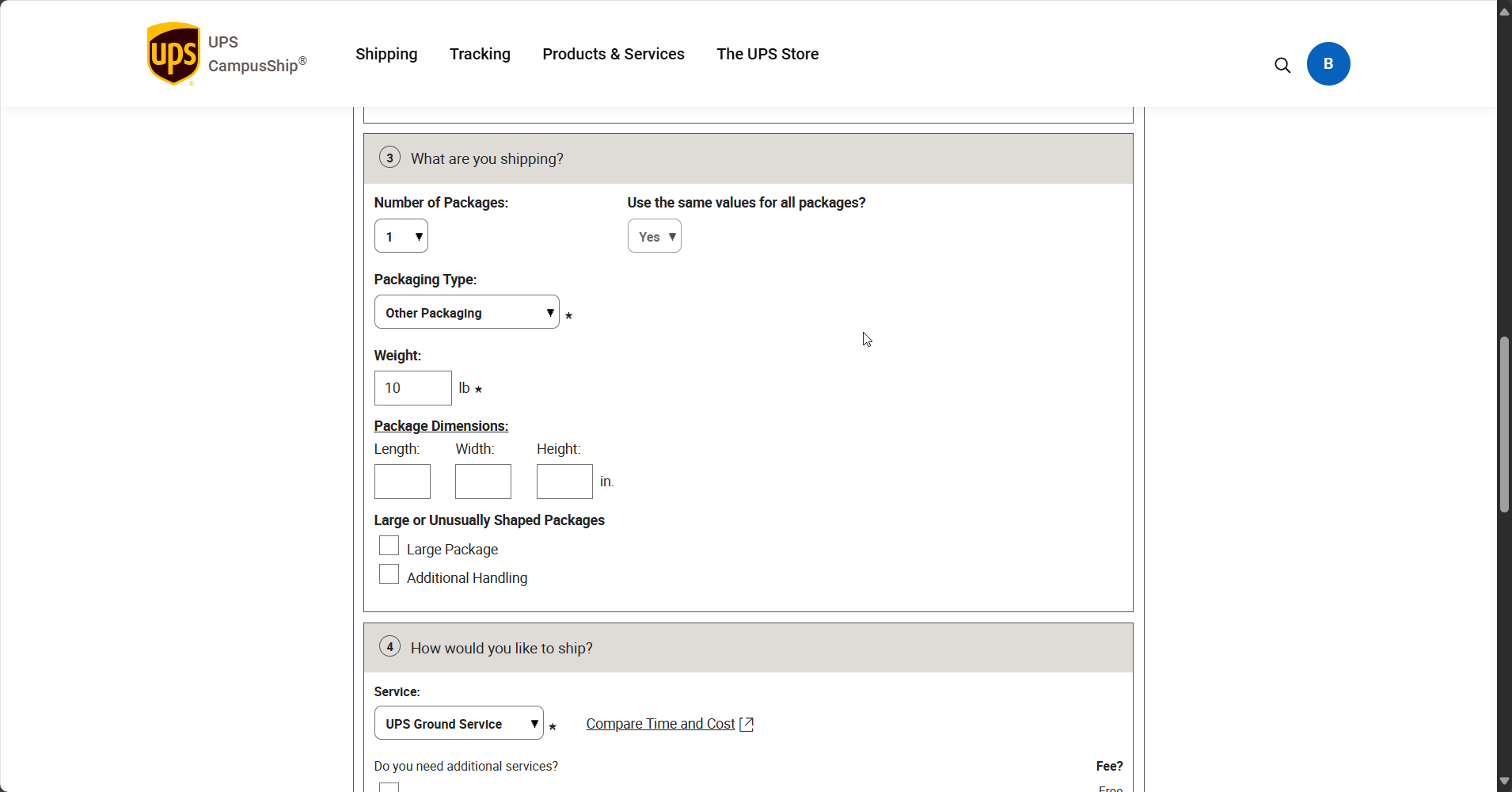Expand the Packaging Type dropdown
The image size is (1512, 792).
(466, 313)
